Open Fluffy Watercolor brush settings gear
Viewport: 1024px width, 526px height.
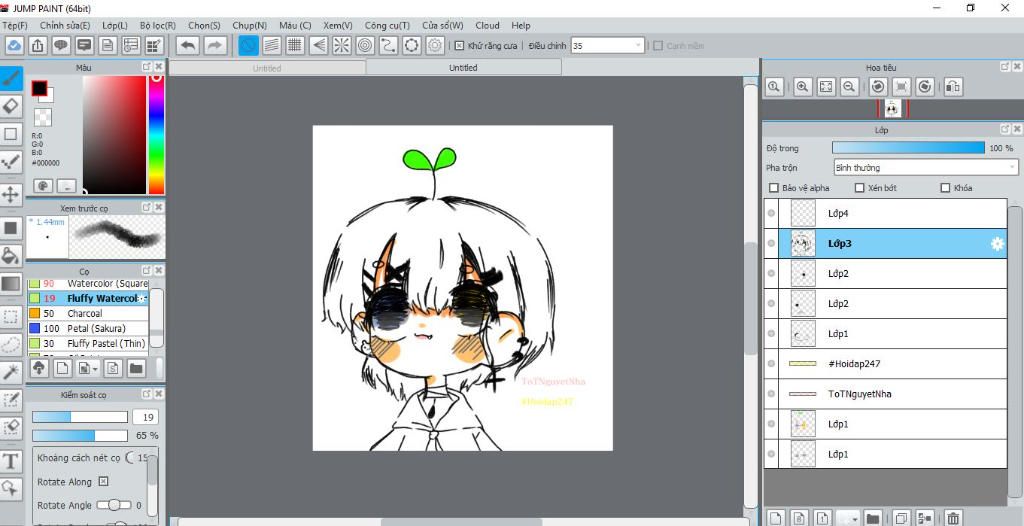pyautogui.click(x=142, y=299)
